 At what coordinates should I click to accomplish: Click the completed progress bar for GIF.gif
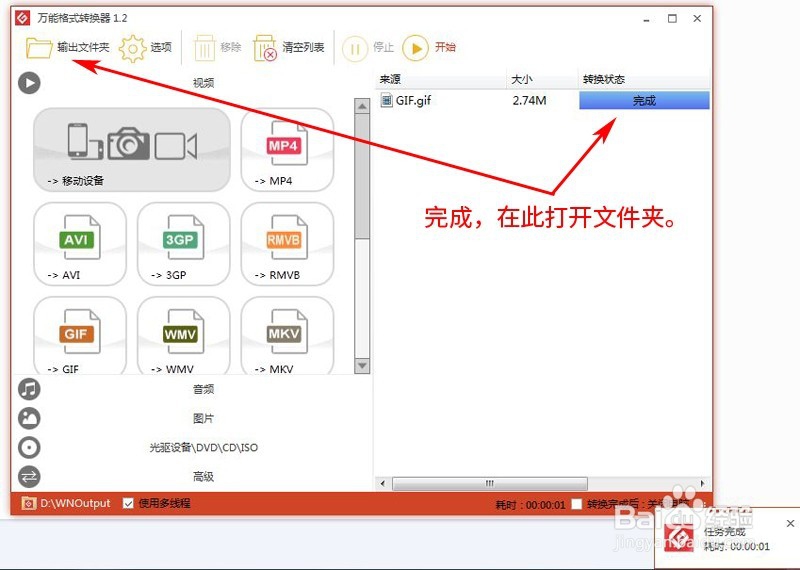click(644, 101)
